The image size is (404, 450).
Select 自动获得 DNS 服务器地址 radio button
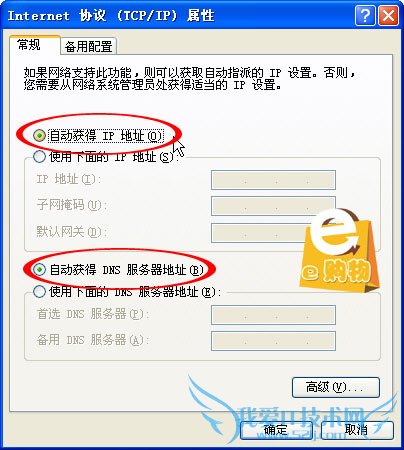coord(39,269)
